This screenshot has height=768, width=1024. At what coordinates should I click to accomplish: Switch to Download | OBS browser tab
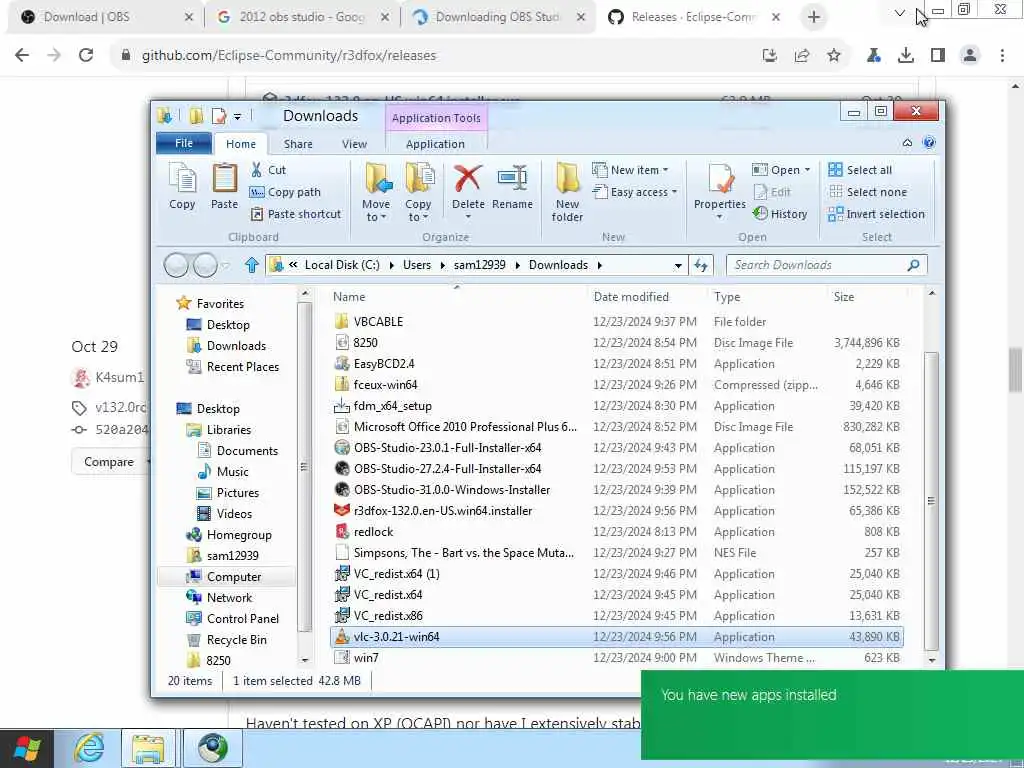104,17
